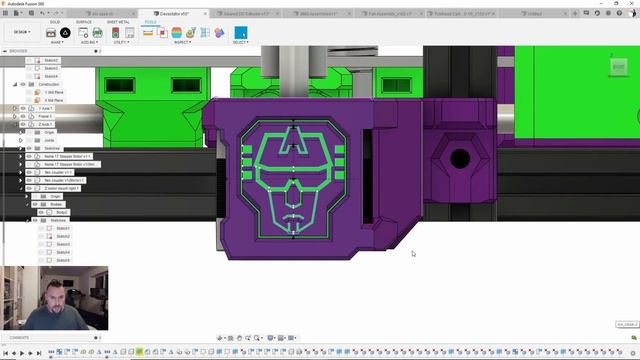The width and height of the screenshot is (640, 360).
Task: Expand the Y Axis 1 tree node
Action: (x=15, y=109)
